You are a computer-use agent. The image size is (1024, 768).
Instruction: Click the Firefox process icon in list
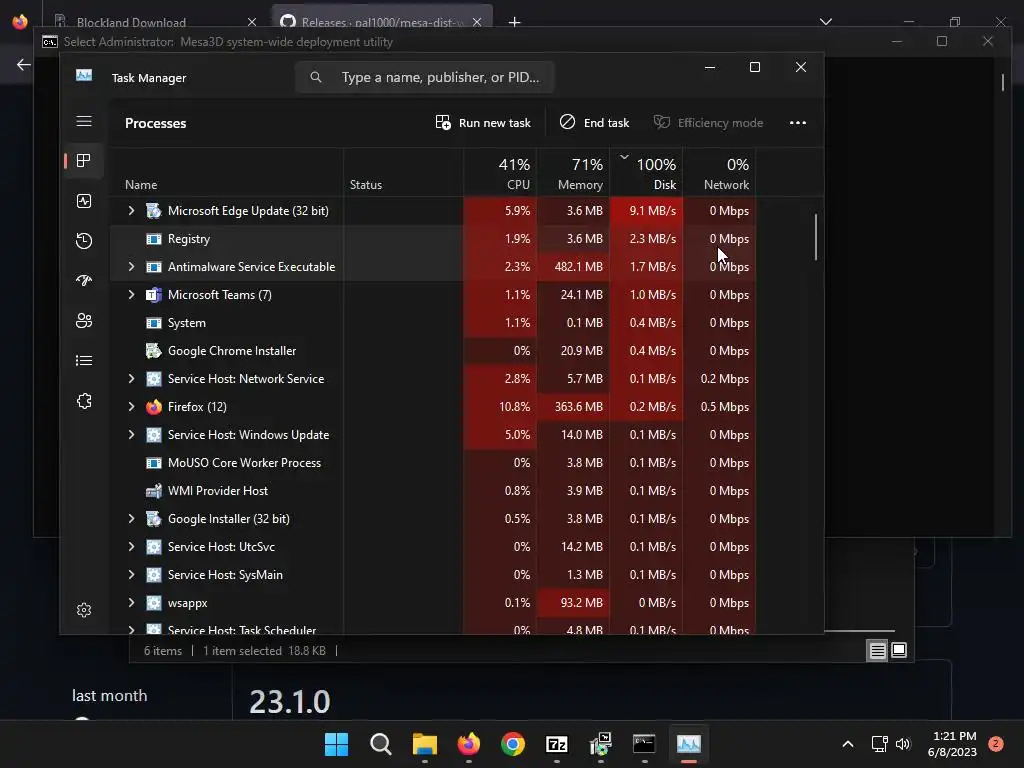pyautogui.click(x=153, y=407)
